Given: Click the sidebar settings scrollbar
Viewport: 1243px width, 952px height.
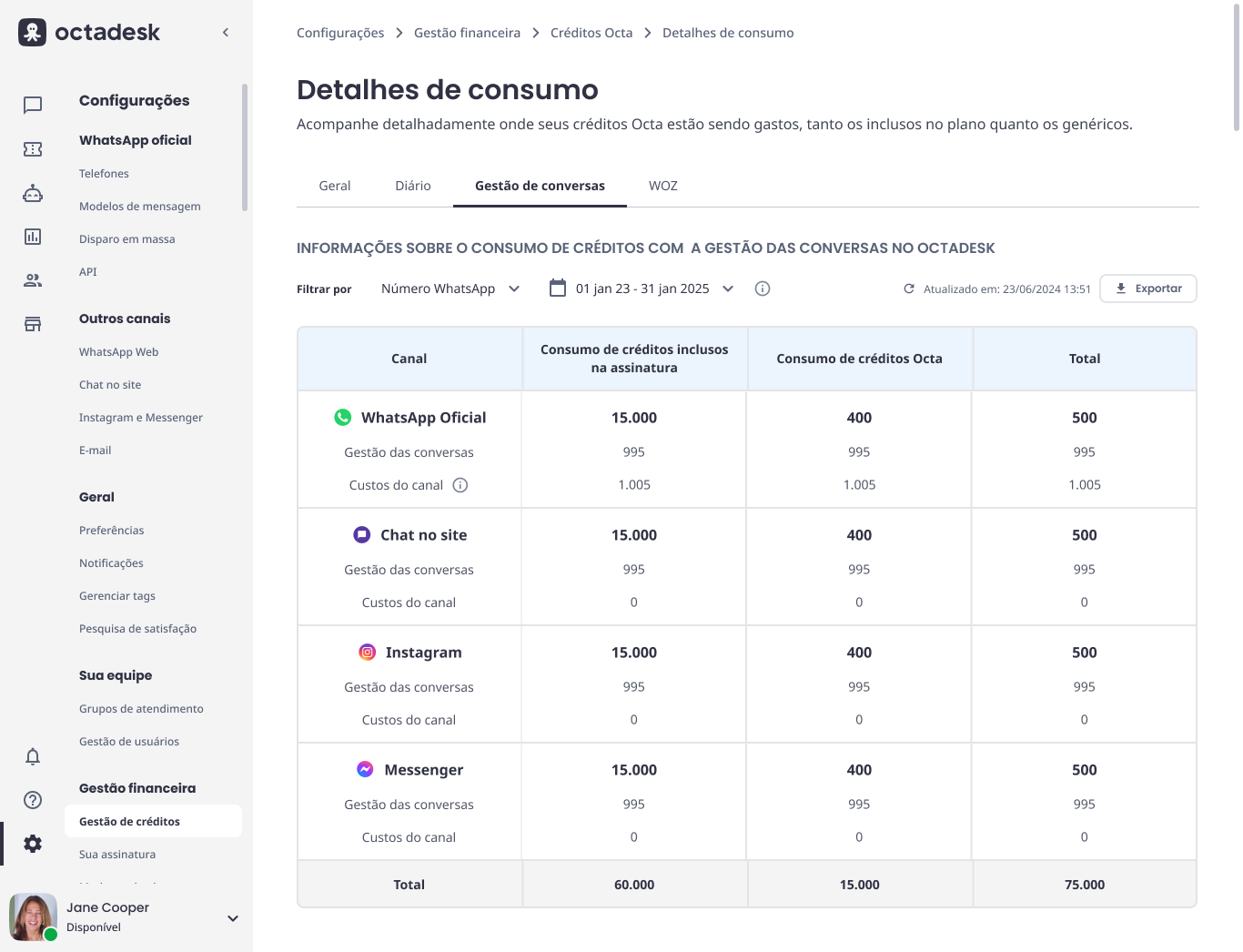Looking at the screenshot, I should pos(245,147).
